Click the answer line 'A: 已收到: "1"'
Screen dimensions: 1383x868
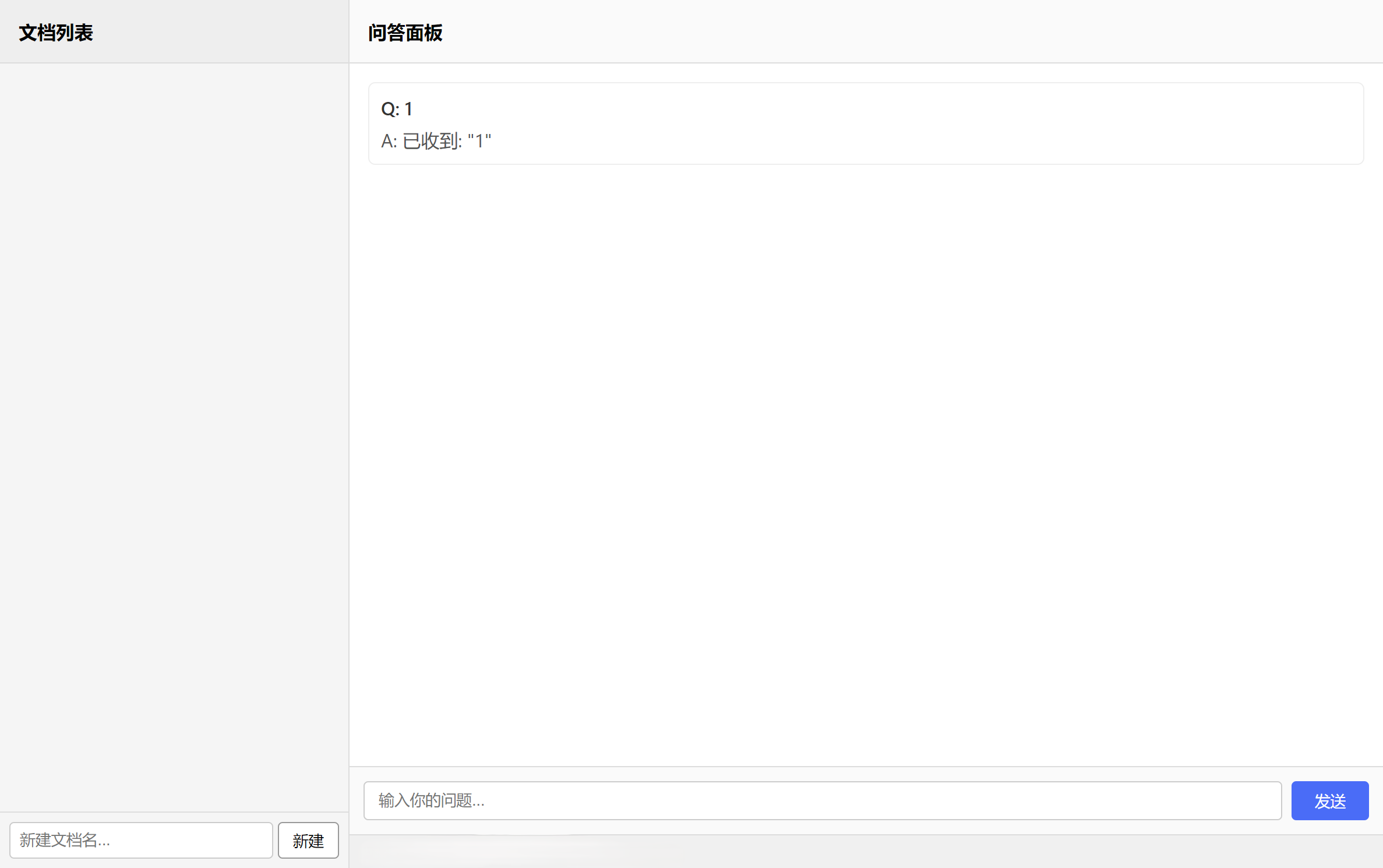tap(436, 141)
